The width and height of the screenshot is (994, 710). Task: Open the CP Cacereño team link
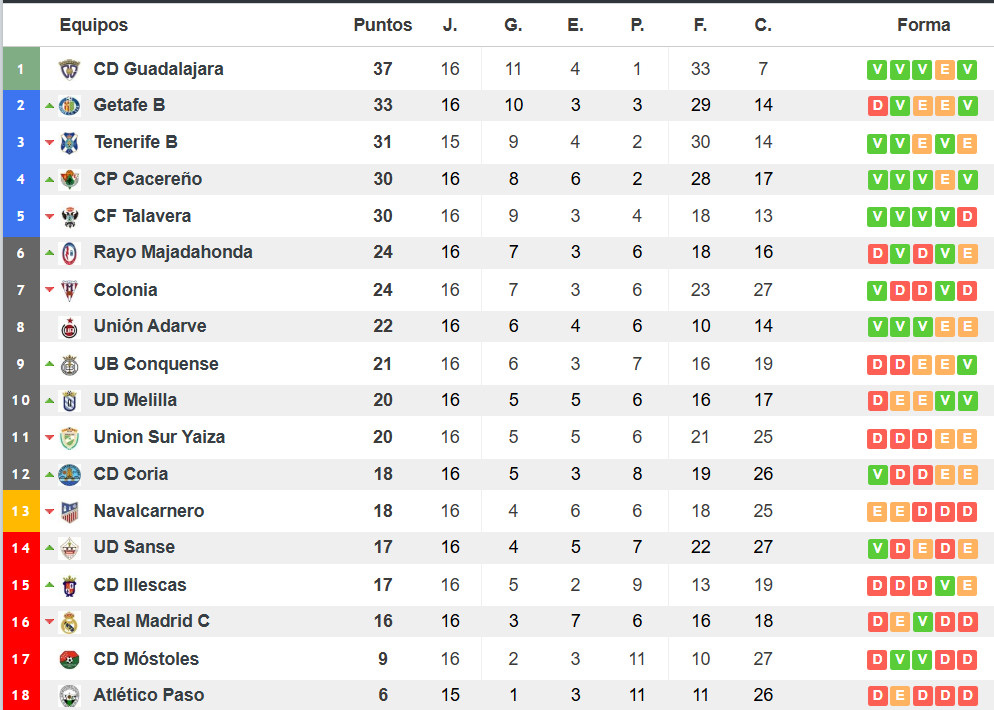pos(148,179)
